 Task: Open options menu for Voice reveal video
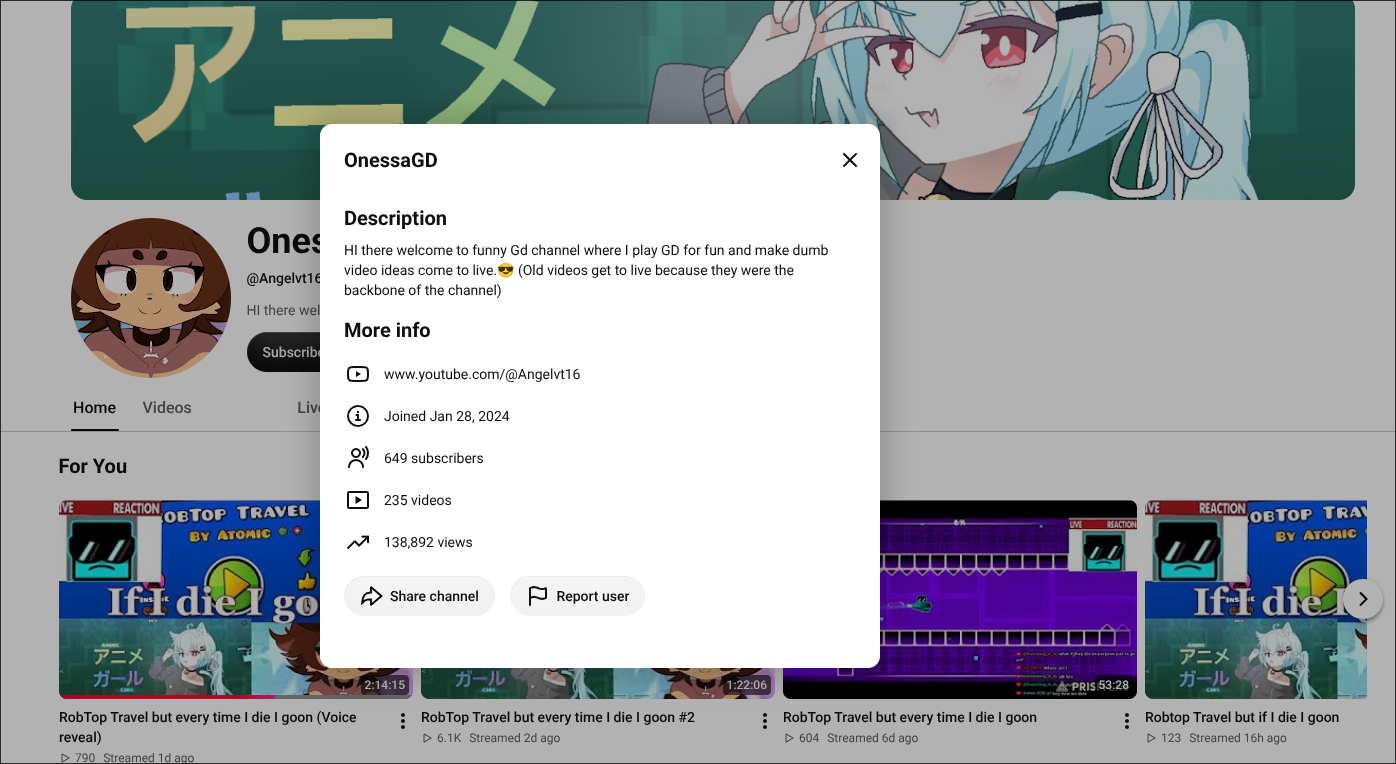tap(403, 721)
